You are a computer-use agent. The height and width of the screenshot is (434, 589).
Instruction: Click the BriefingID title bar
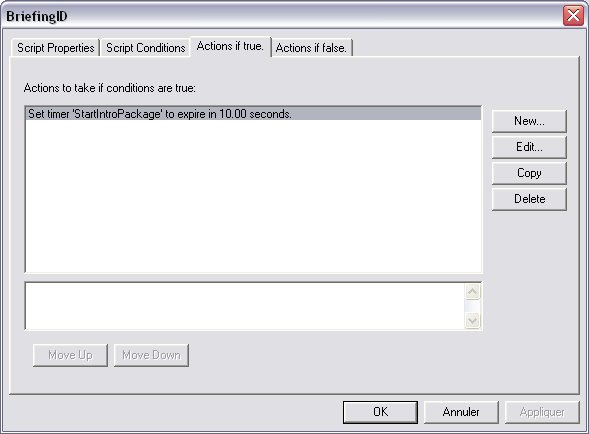[x=282, y=16]
